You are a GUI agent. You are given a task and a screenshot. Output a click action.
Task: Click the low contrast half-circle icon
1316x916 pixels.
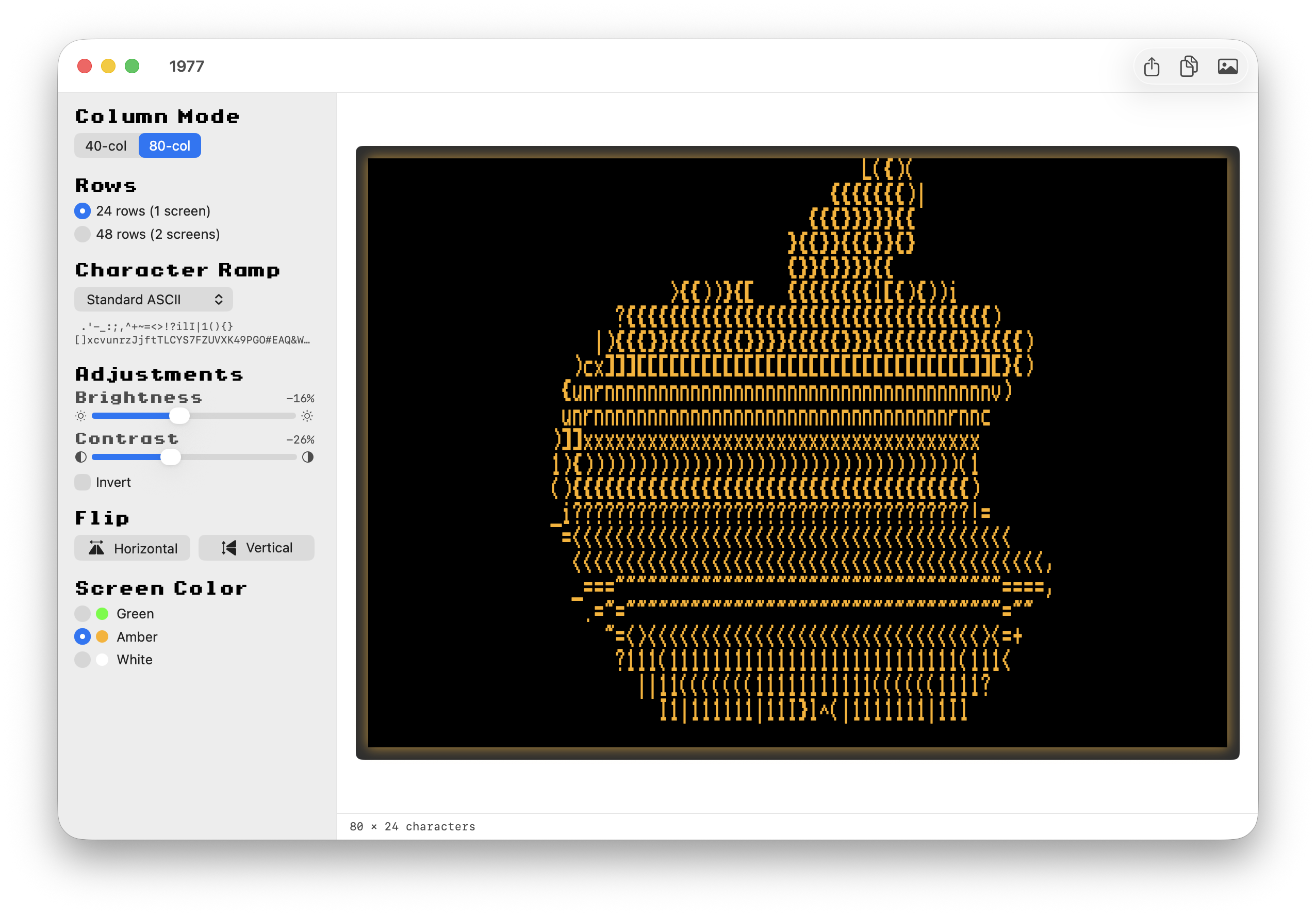pyautogui.click(x=81, y=457)
